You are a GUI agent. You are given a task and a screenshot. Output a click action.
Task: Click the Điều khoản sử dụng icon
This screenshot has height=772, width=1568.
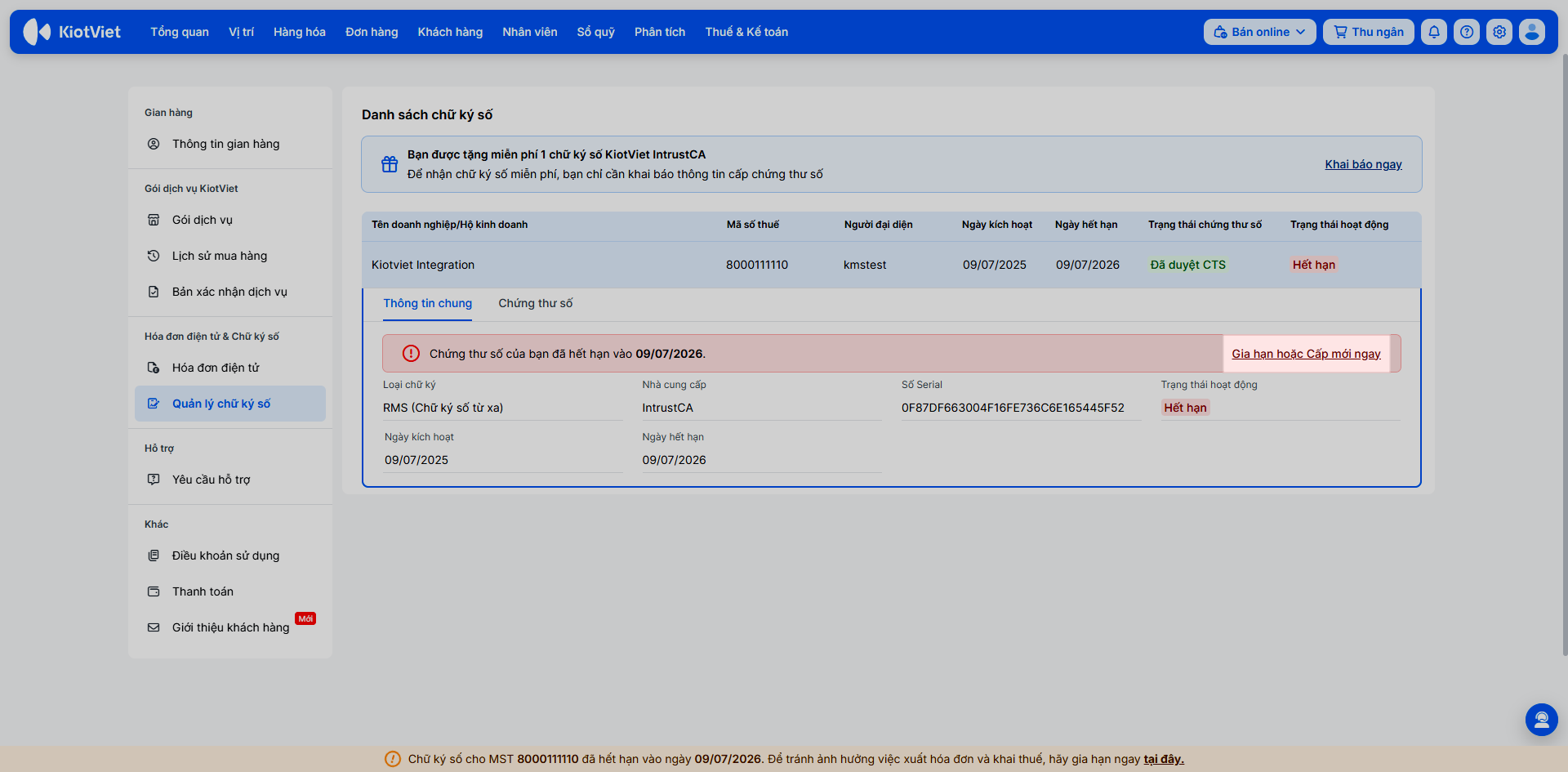coord(154,556)
